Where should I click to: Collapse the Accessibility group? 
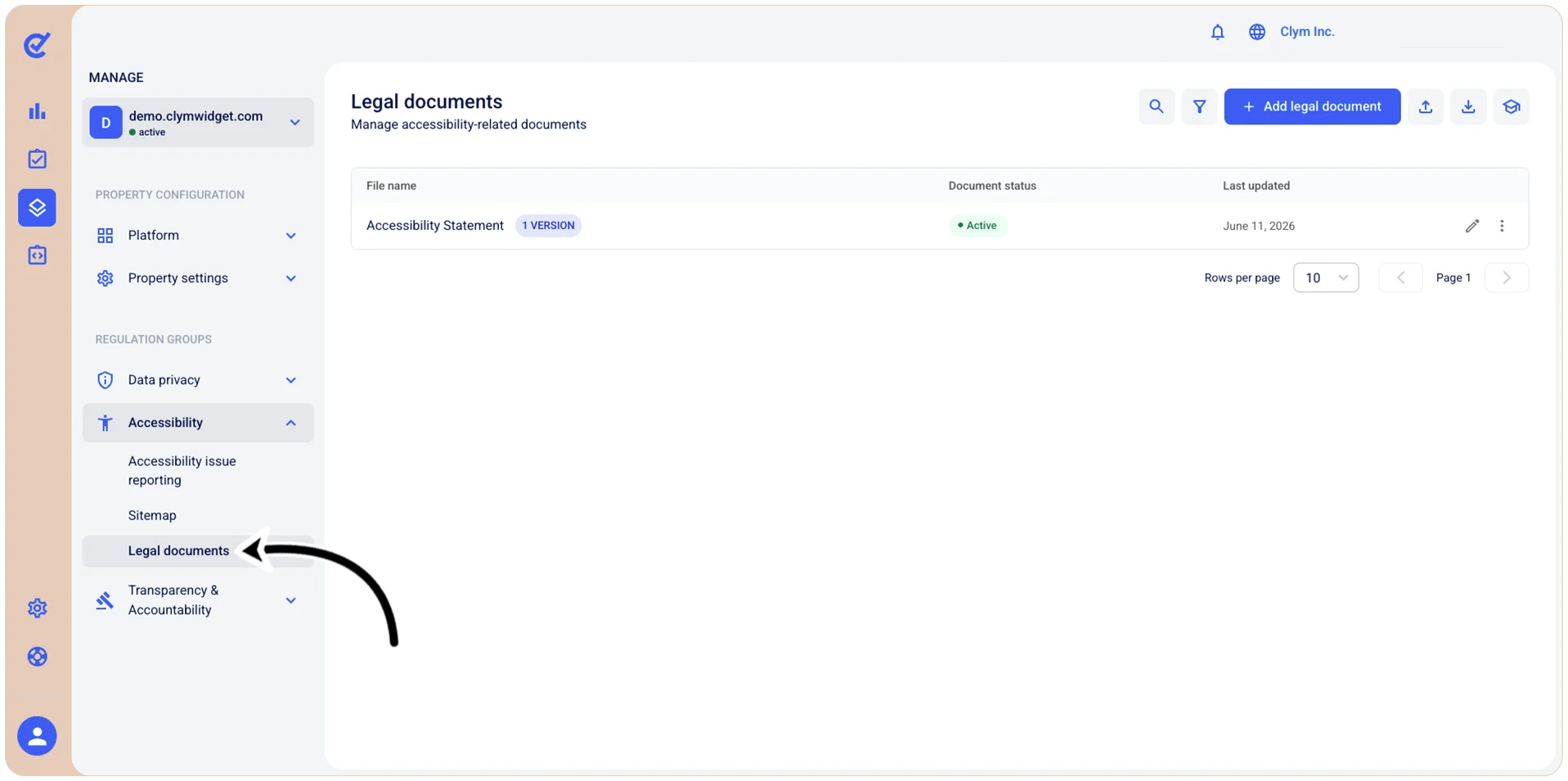click(198, 423)
